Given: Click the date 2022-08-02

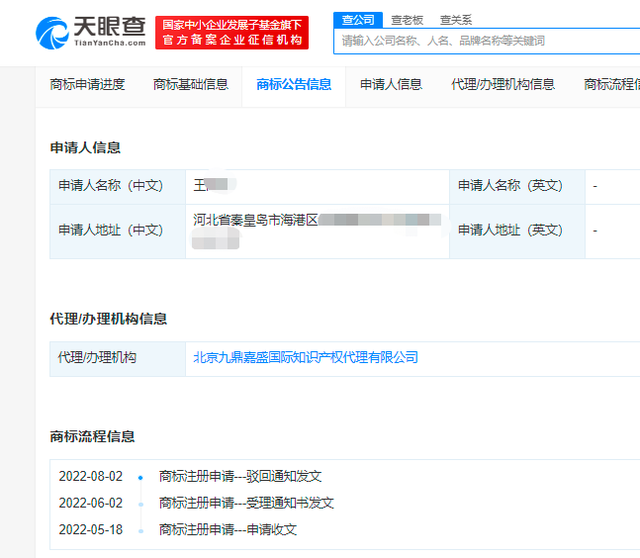Looking at the screenshot, I should point(91,476).
